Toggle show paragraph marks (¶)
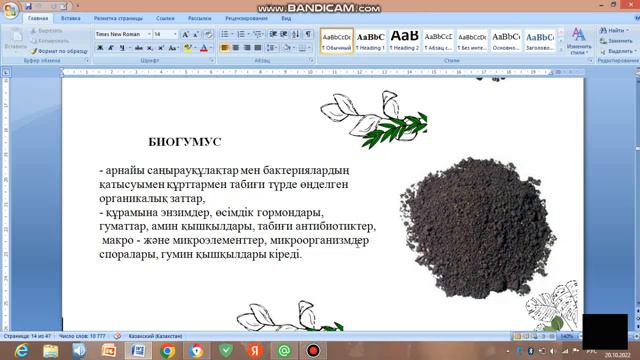The image size is (640, 360). [x=308, y=34]
